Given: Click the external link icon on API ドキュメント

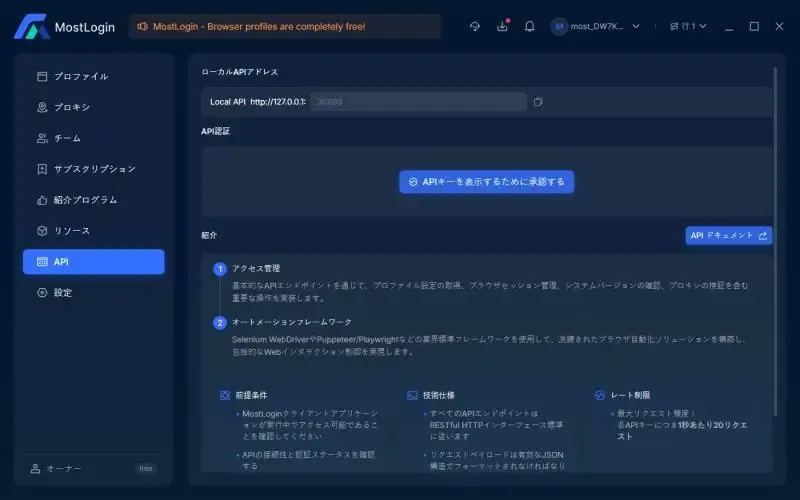Looking at the screenshot, I should tap(763, 236).
